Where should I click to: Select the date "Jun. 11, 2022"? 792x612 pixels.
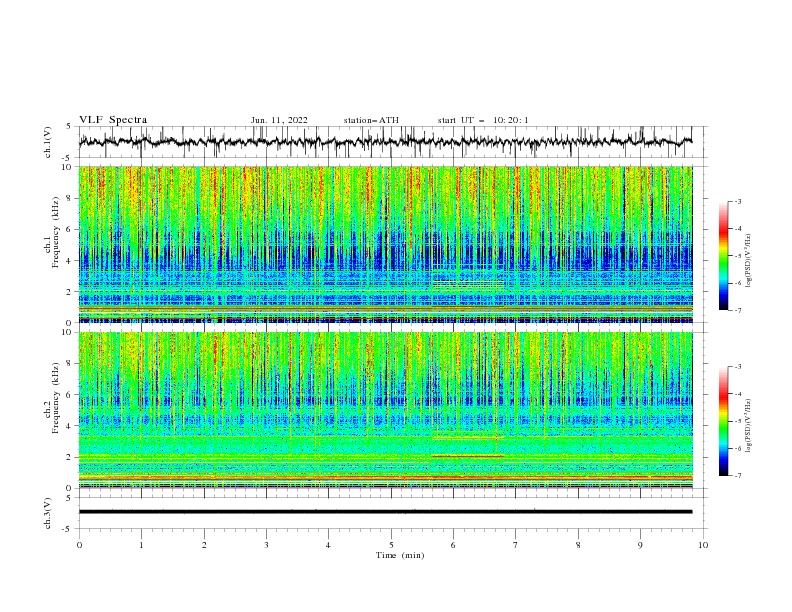[279, 120]
